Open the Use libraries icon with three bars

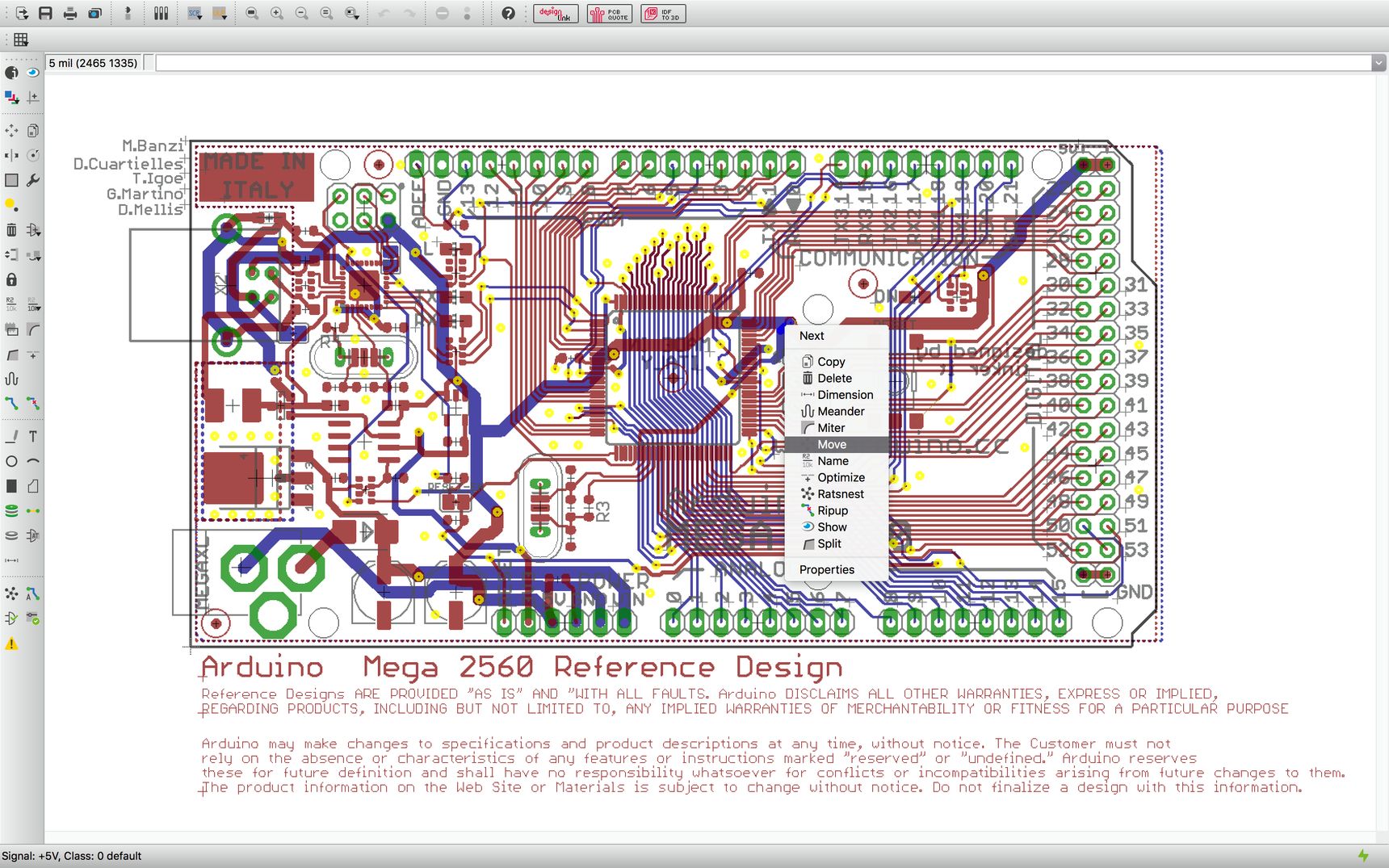tap(161, 13)
